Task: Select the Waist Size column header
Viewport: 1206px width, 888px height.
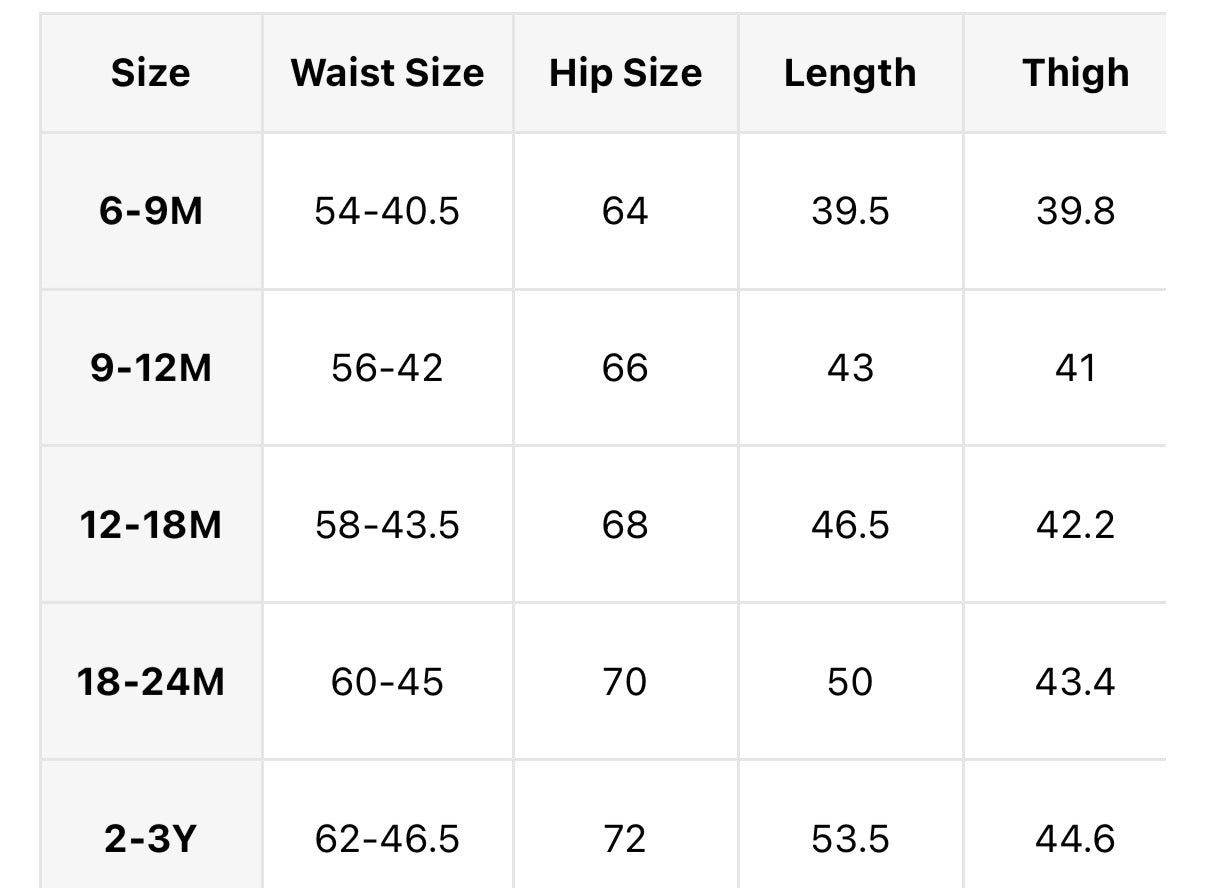Action: 387,73
